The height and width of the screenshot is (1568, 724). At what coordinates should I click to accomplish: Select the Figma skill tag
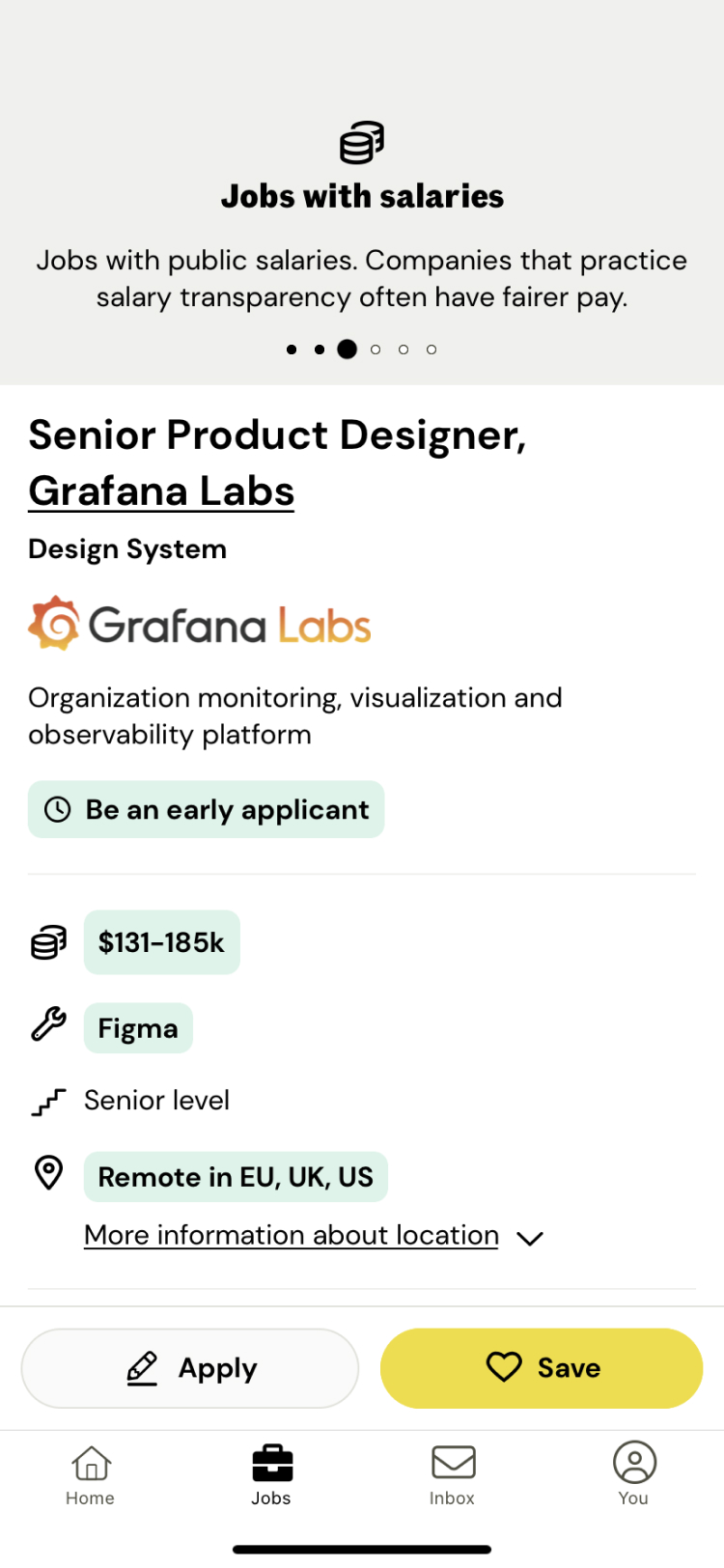coord(138,1028)
